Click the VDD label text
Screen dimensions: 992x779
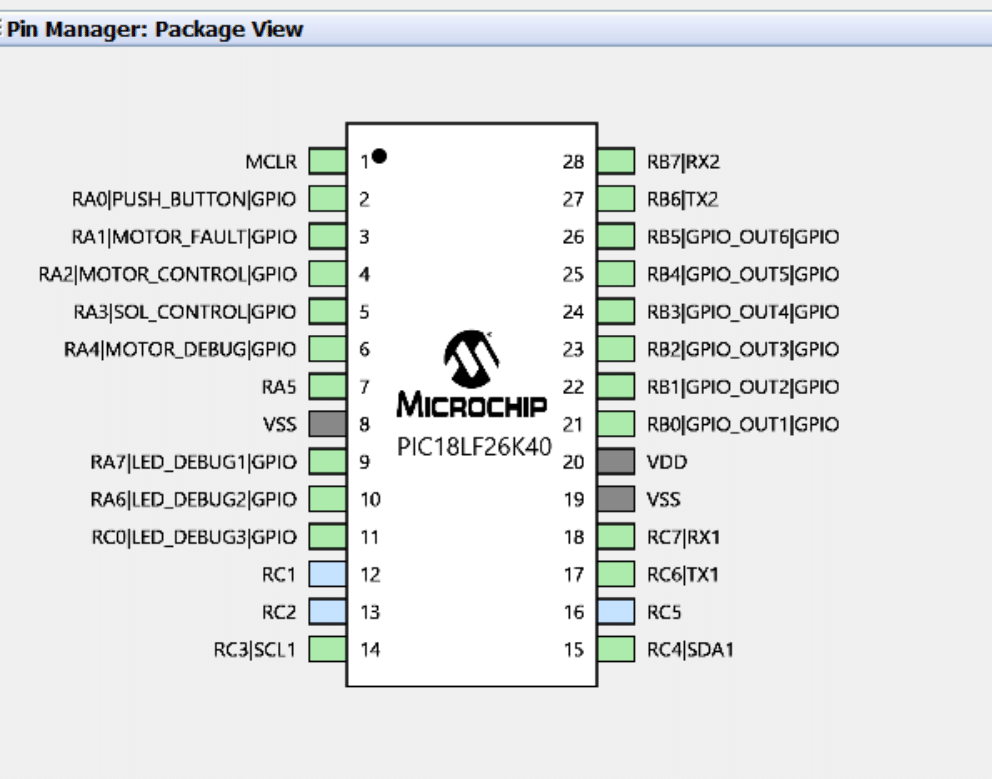(x=667, y=462)
